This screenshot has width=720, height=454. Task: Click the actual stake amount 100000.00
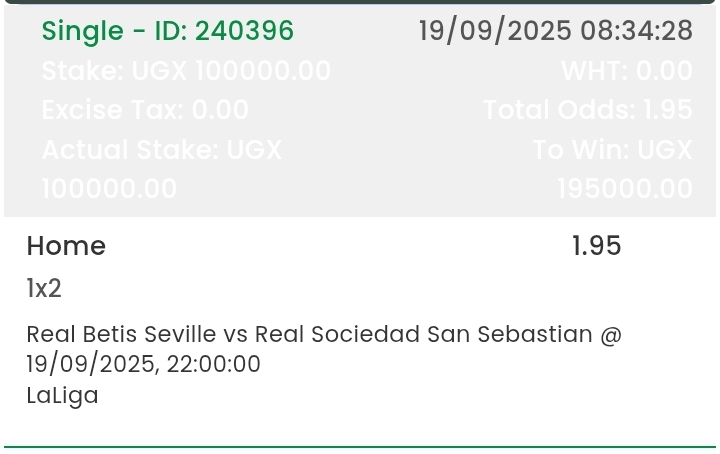click(109, 189)
